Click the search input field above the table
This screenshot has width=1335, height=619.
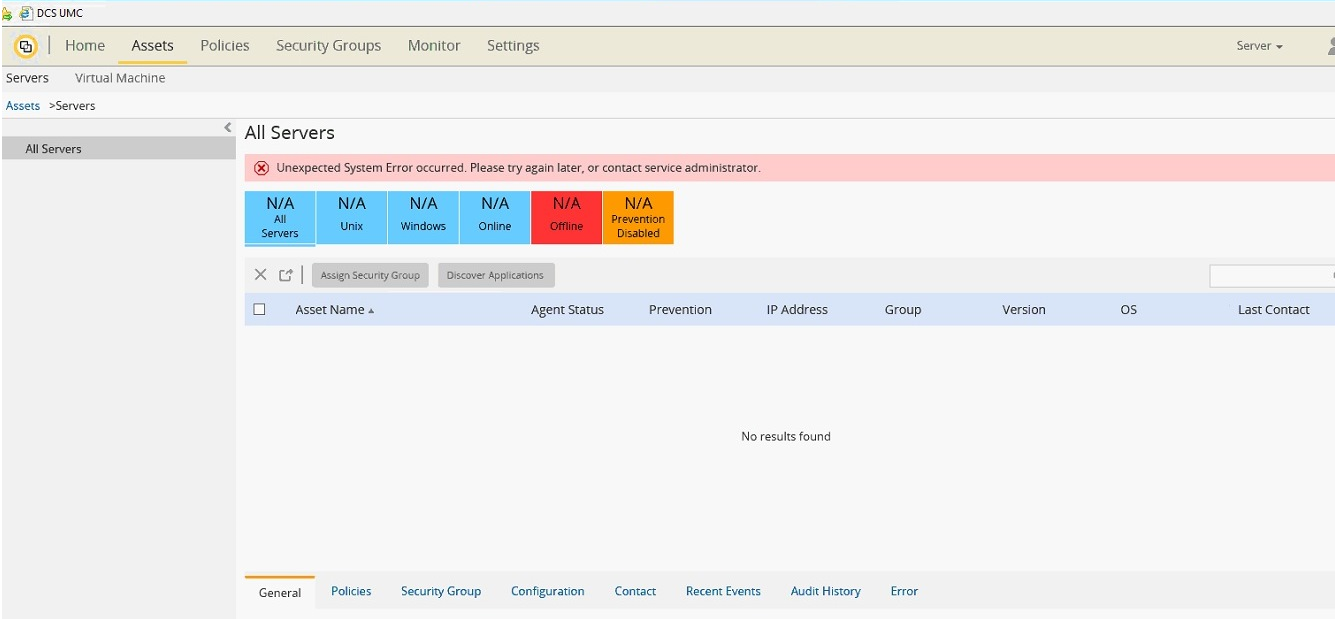click(x=1270, y=275)
